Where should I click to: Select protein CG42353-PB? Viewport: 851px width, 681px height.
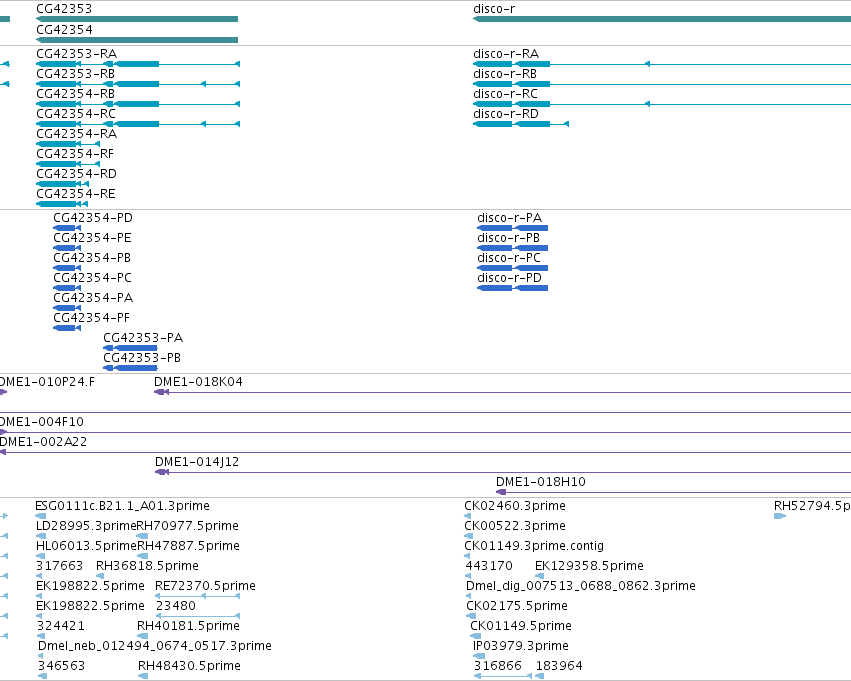tap(142, 359)
